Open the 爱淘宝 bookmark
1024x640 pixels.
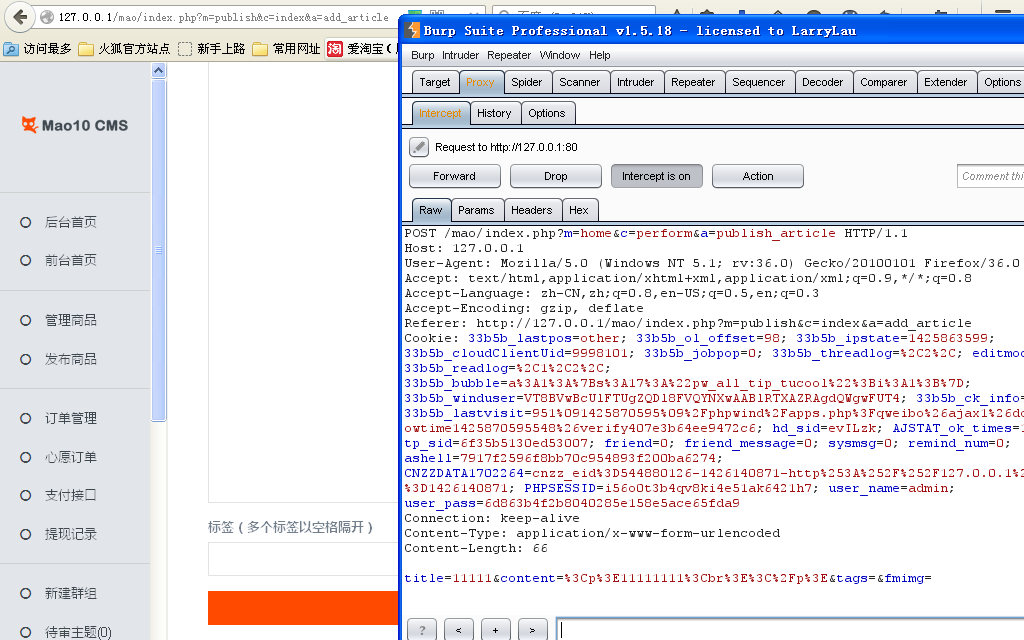(x=362, y=49)
